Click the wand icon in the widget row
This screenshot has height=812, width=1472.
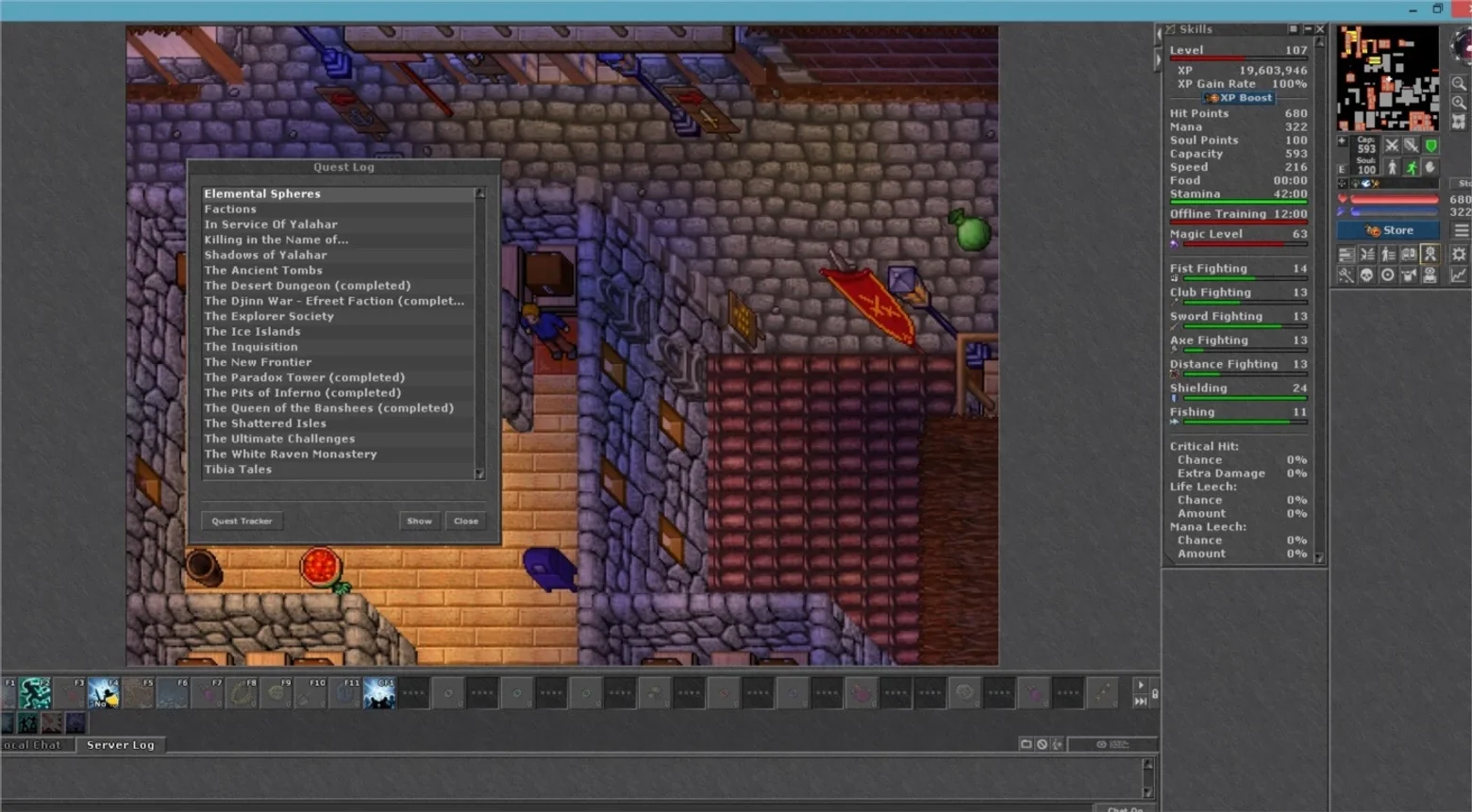1346,275
